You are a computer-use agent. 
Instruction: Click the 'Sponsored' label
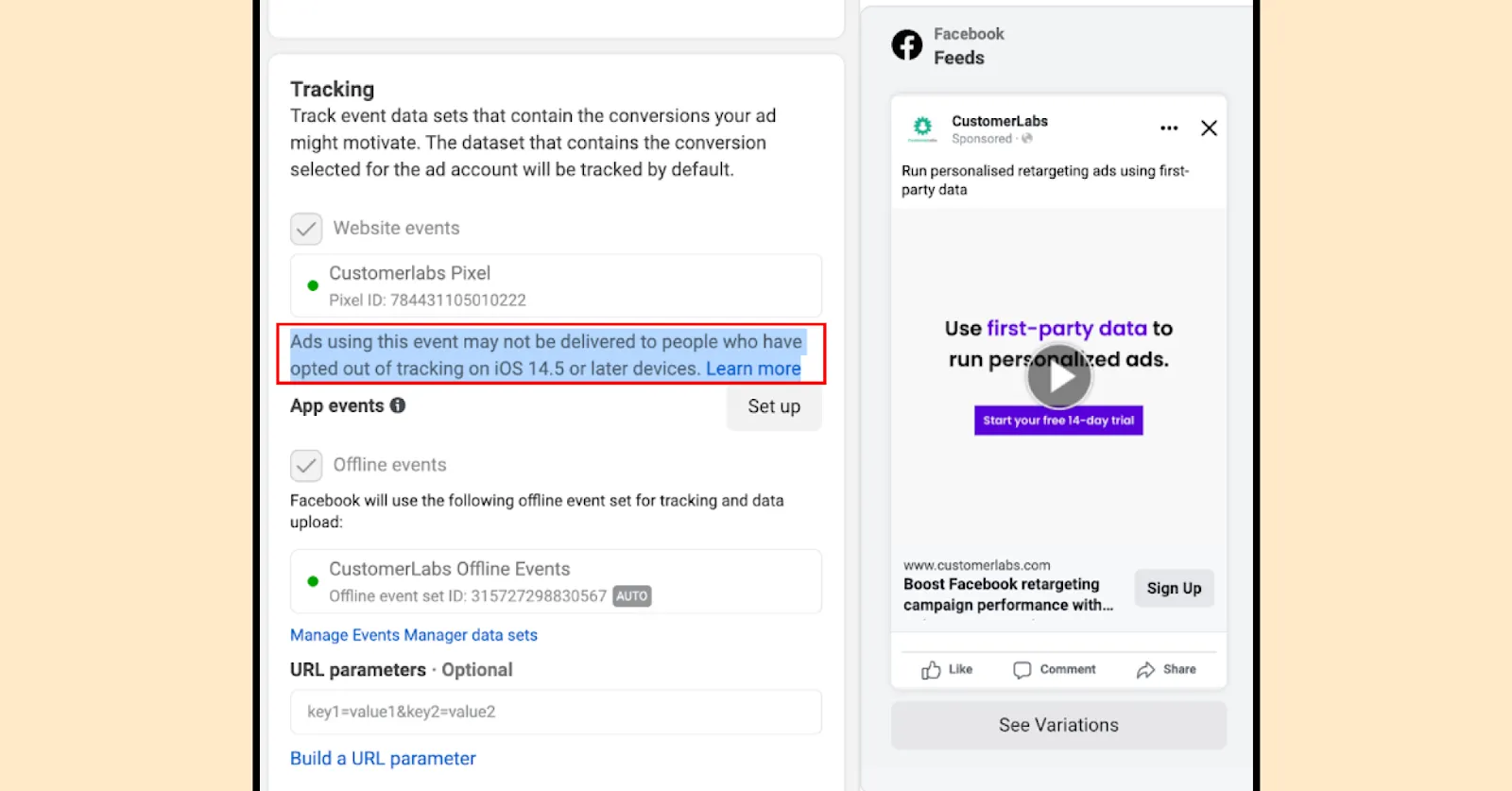click(982, 139)
